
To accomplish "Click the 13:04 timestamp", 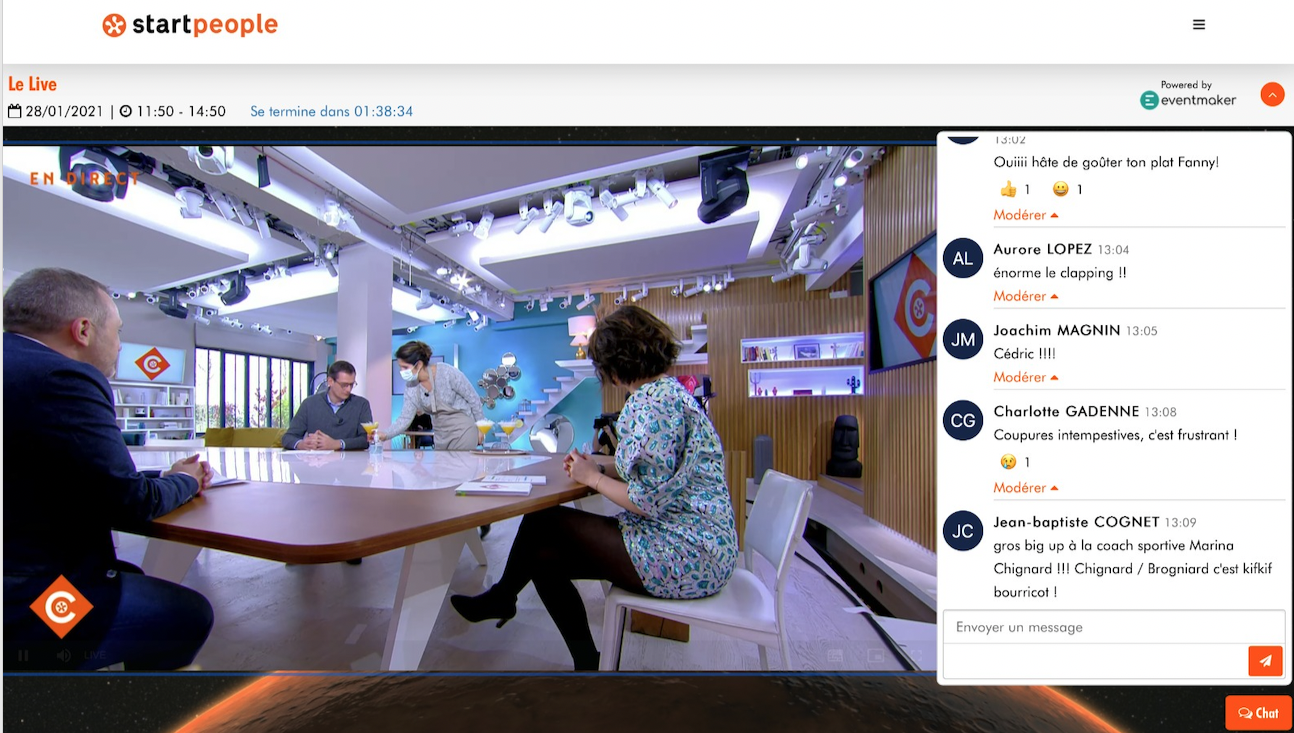I will click(x=1113, y=250).
